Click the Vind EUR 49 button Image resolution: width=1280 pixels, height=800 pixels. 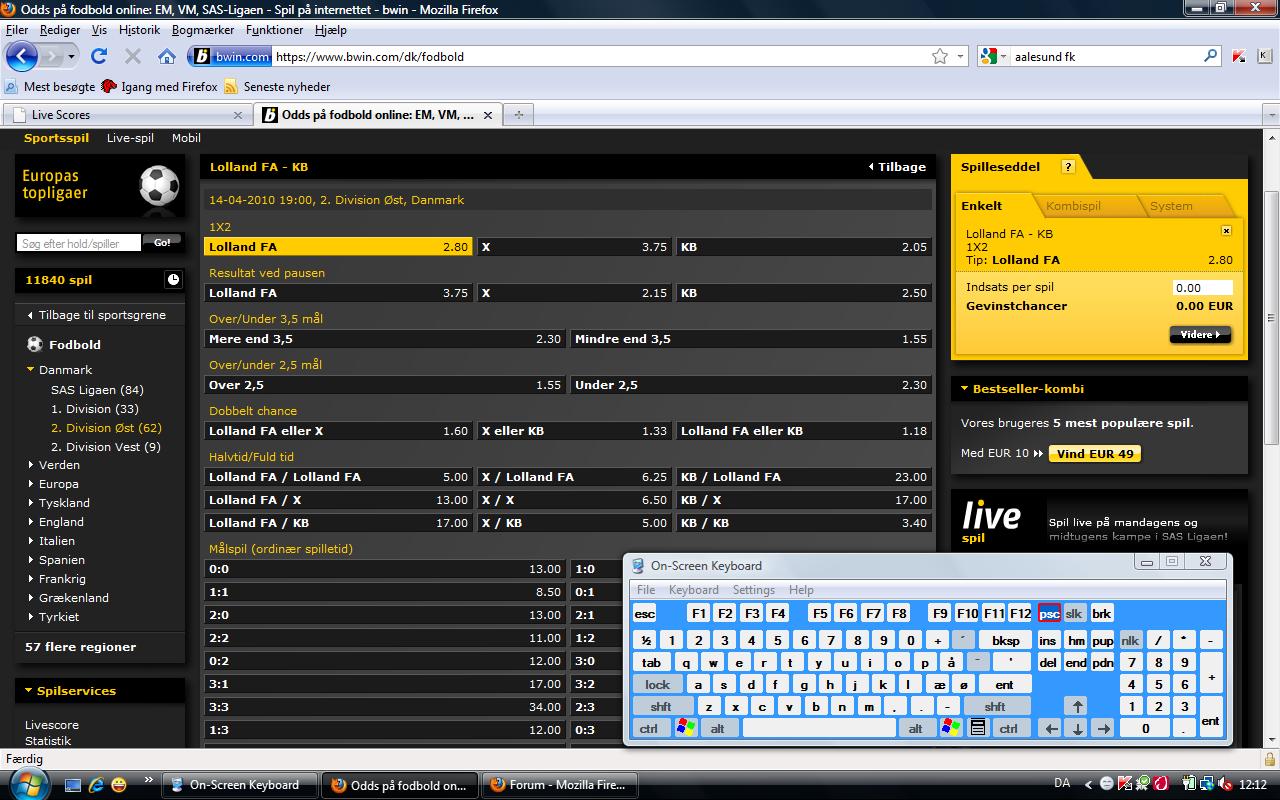coord(1095,454)
